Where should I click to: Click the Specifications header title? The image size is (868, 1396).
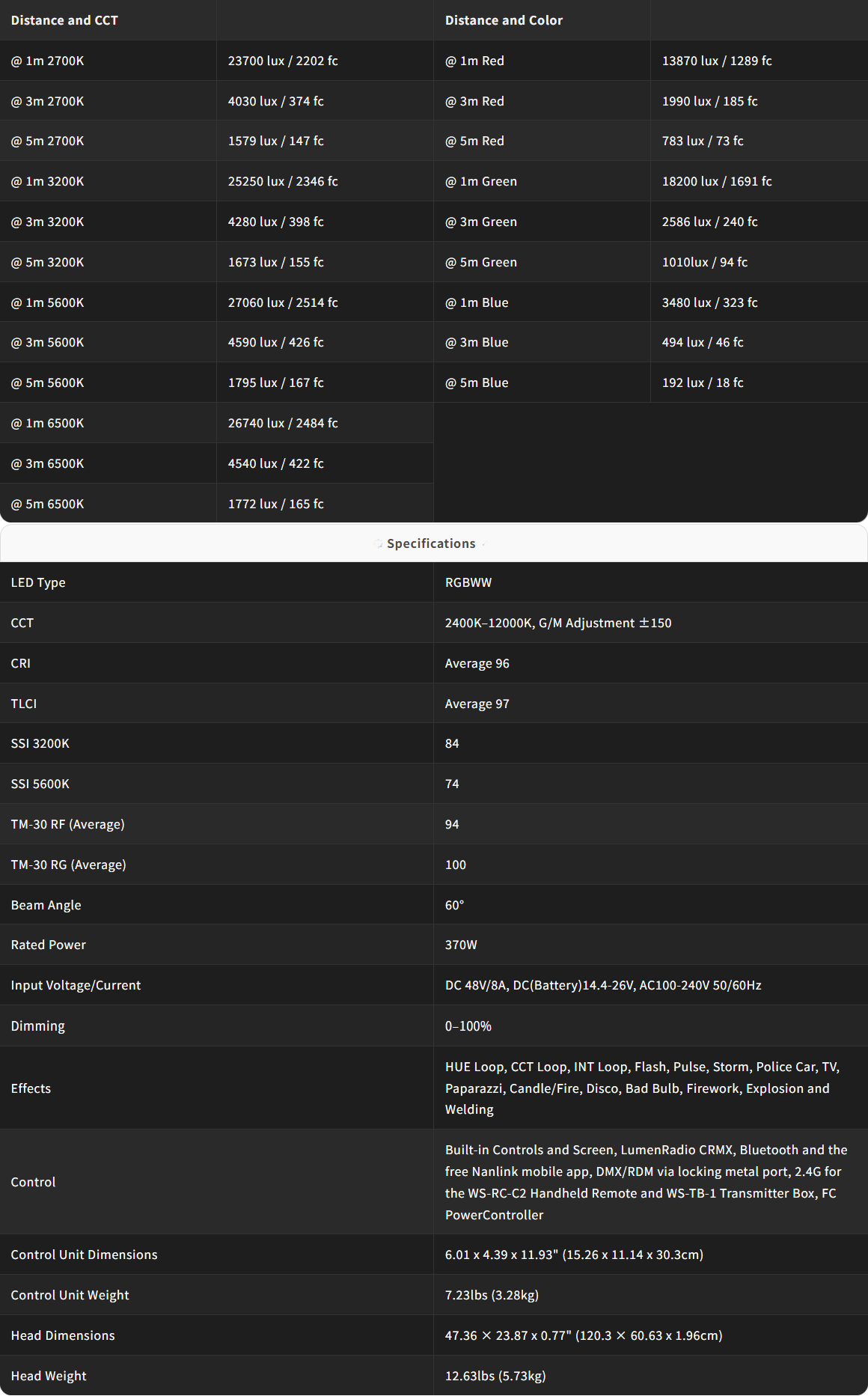[431, 544]
